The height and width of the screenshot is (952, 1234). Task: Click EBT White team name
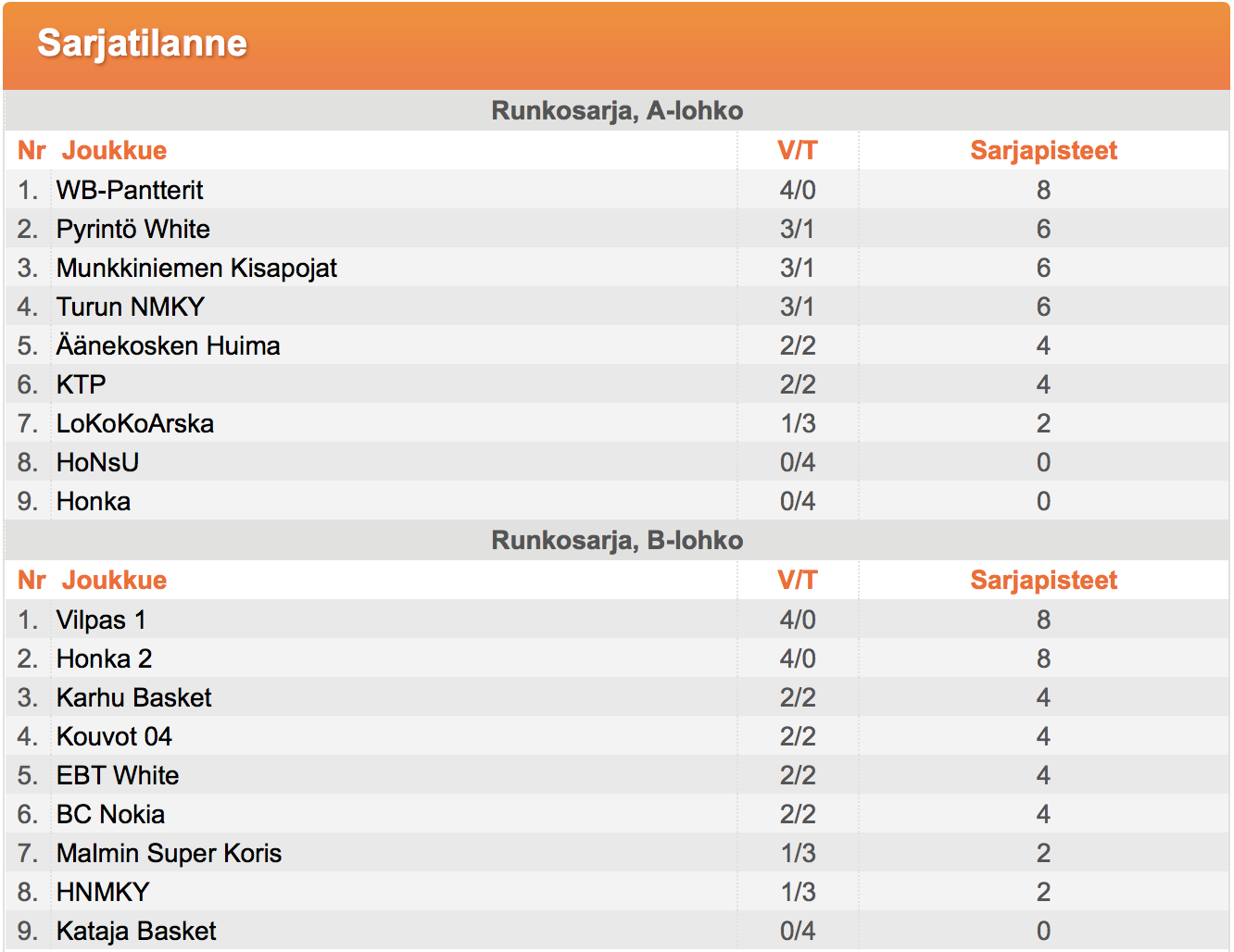pos(118,775)
